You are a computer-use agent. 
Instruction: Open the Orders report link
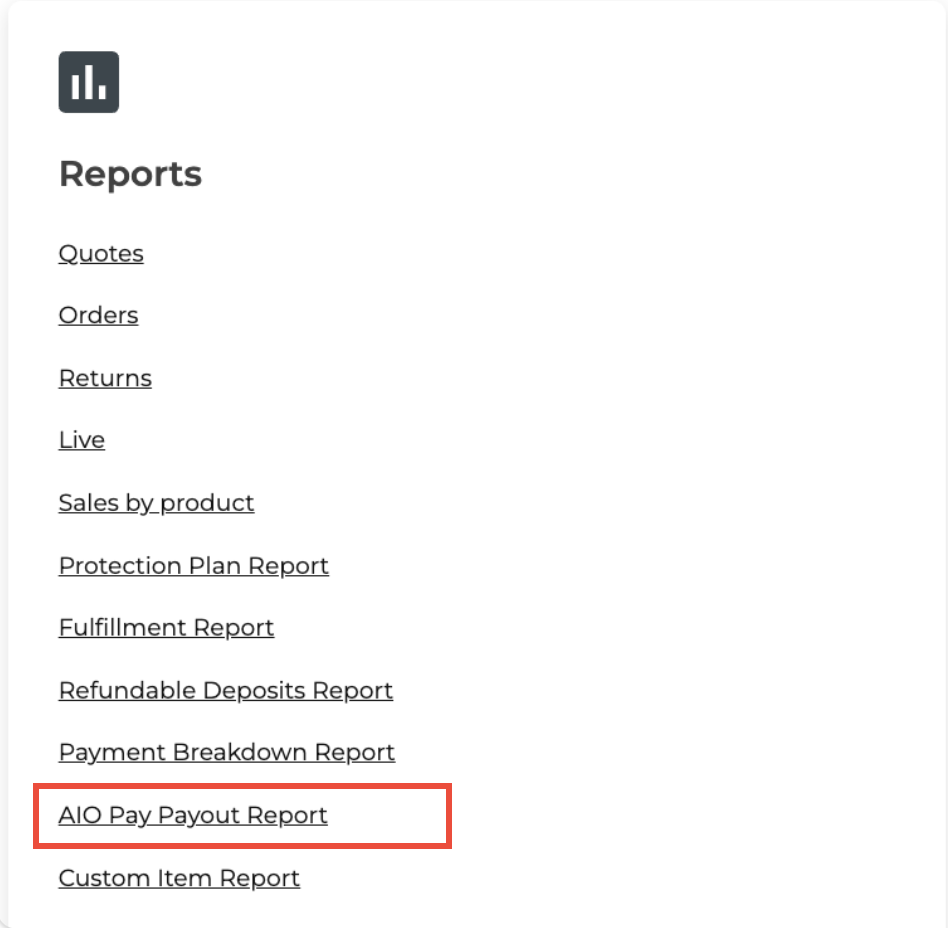point(98,316)
